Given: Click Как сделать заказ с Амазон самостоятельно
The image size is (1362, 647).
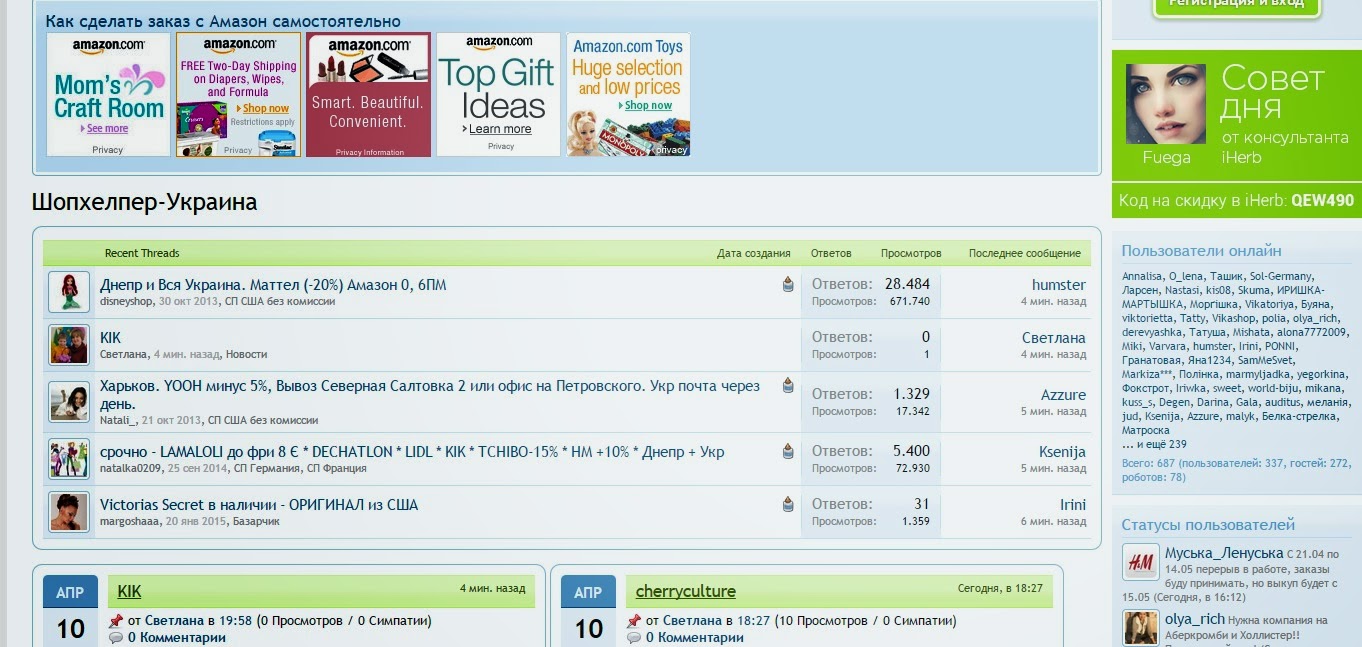Looking at the screenshot, I should 223,21.
